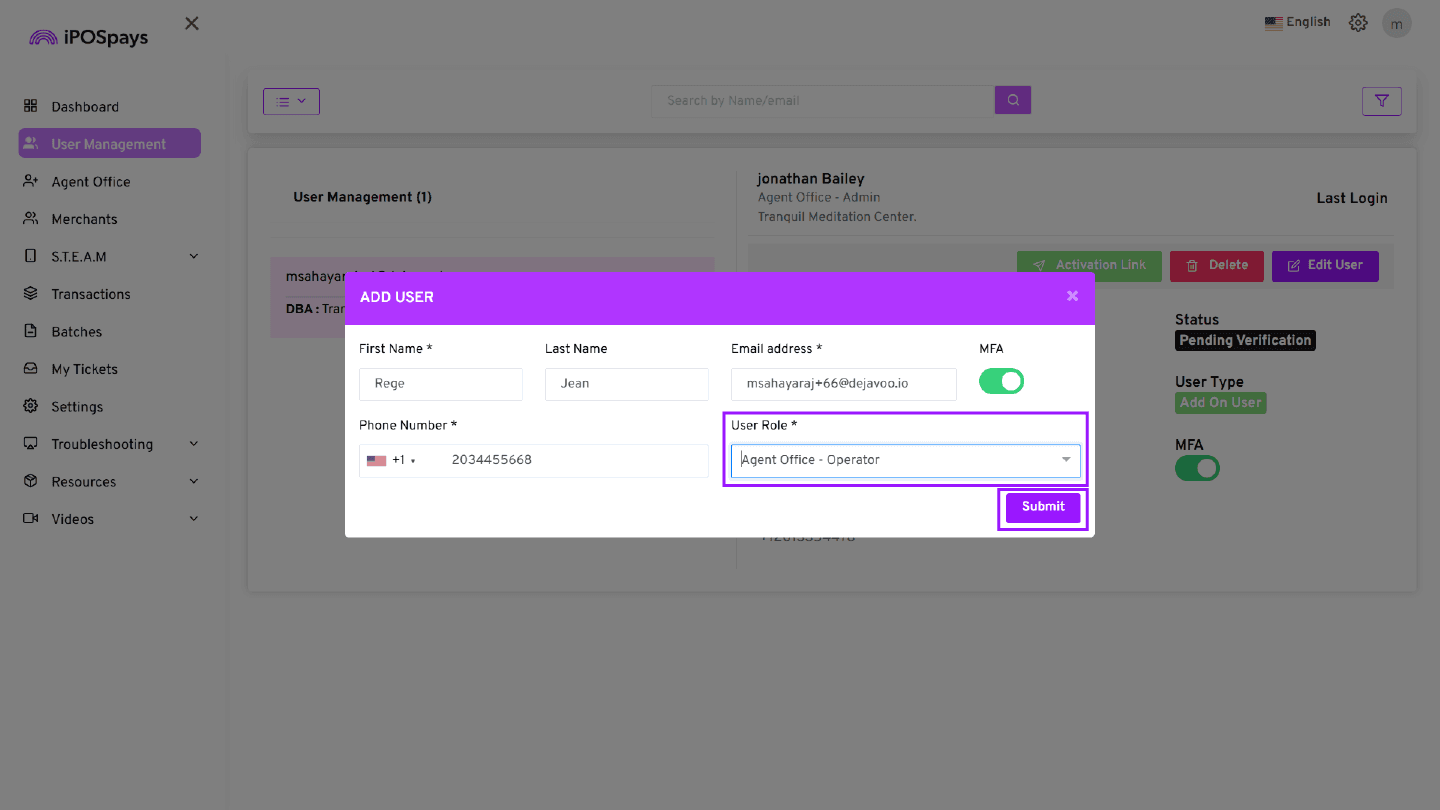Submit the new user form
Screen dimensions: 1440x810
1042,507
